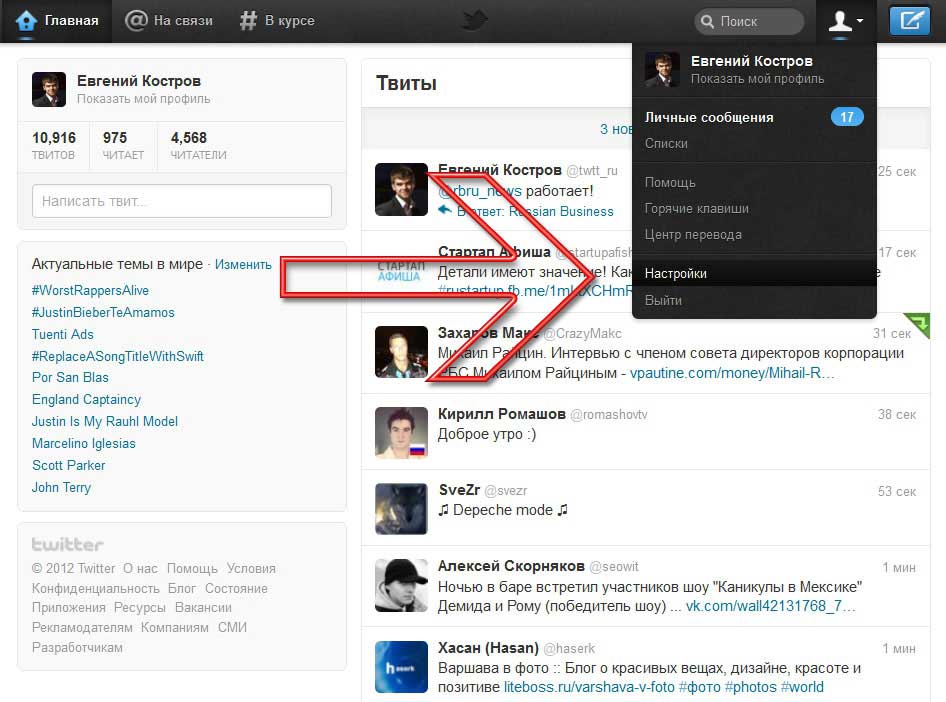Click the Написать твит input field
This screenshot has width=946, height=702.
pos(182,201)
